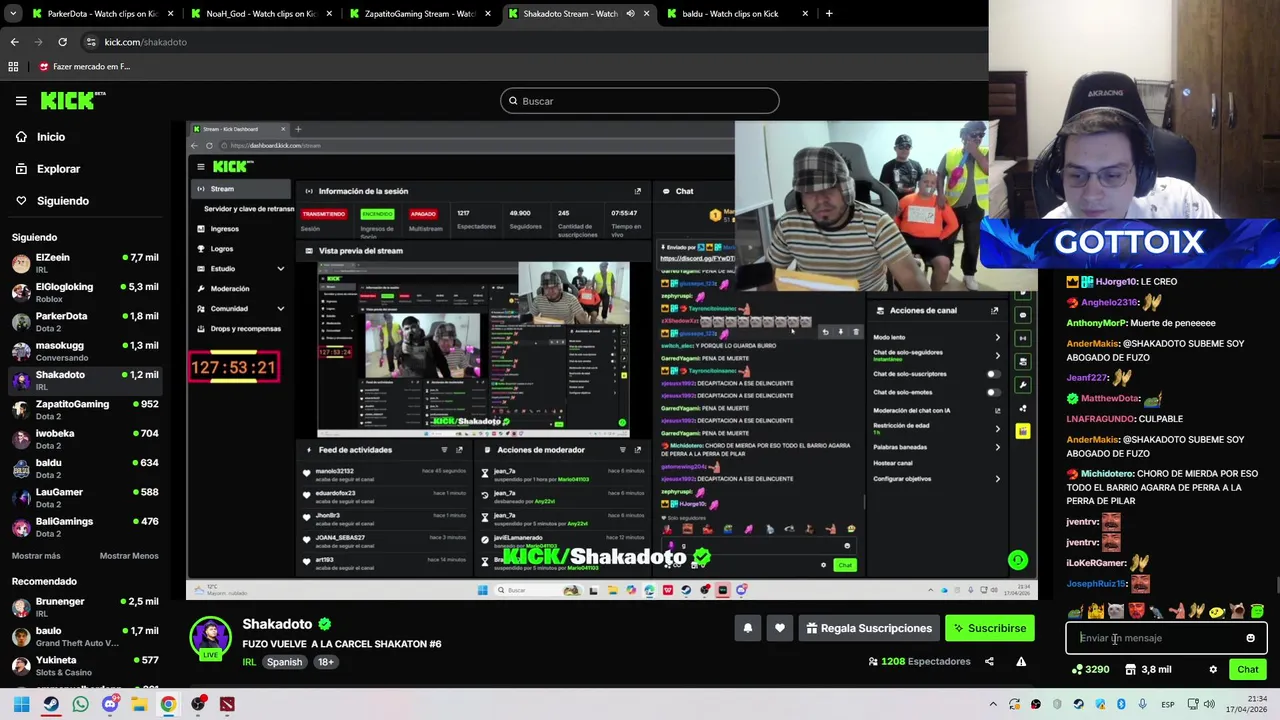Open the Kick hamburger sidebar menu

[x=21, y=101]
